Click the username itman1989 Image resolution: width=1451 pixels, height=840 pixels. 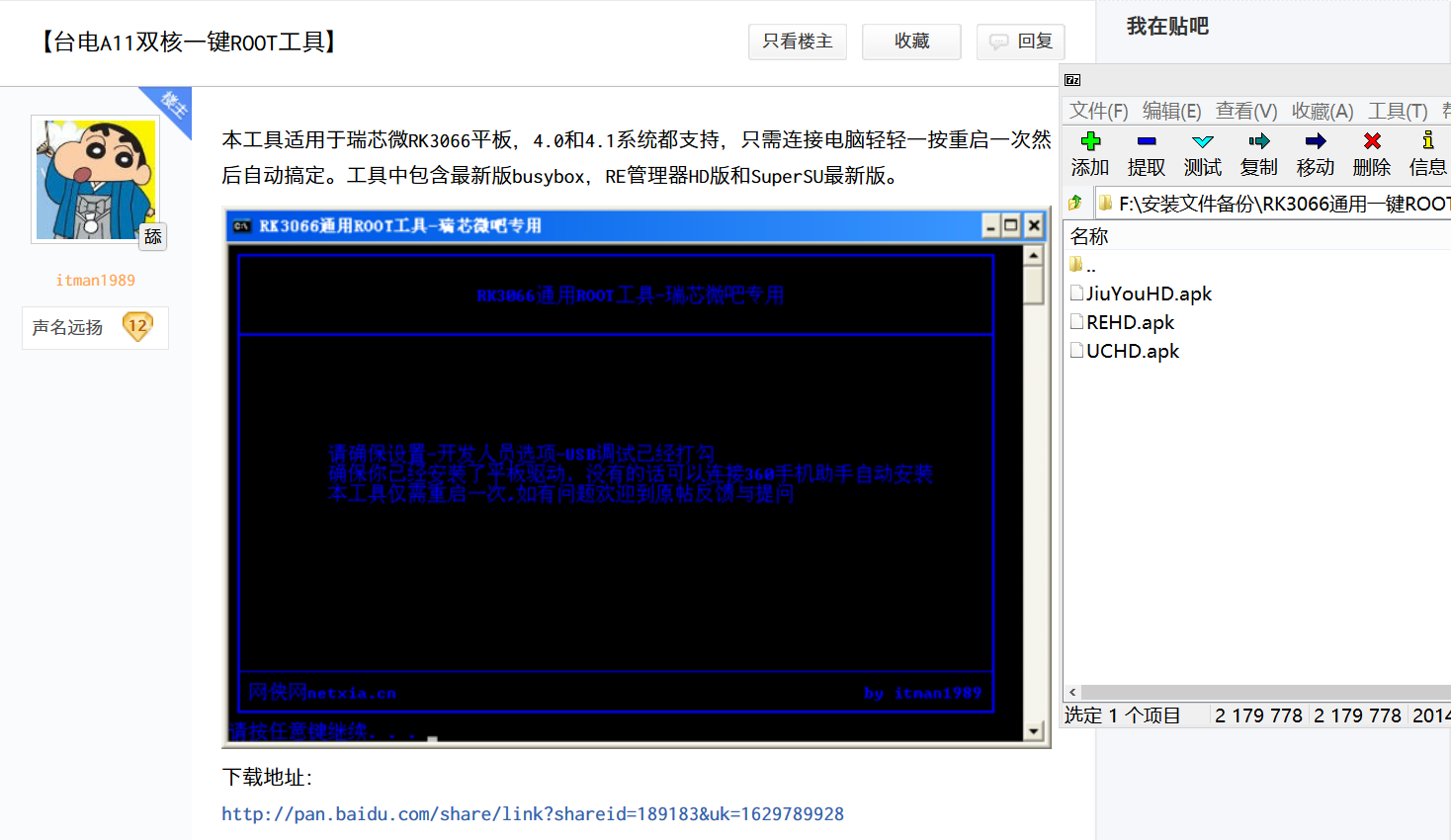coord(95,281)
